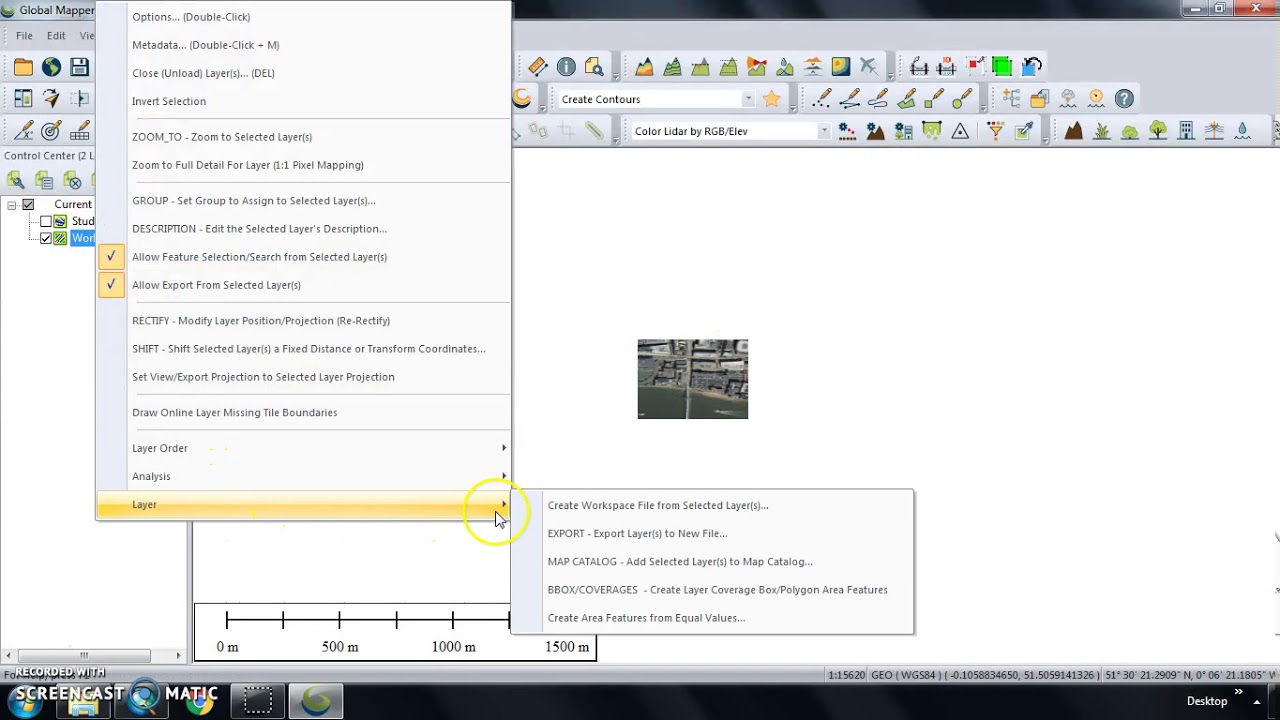The image size is (1280, 720).
Task: Open the Create Contours dropdown
Action: 748,99
